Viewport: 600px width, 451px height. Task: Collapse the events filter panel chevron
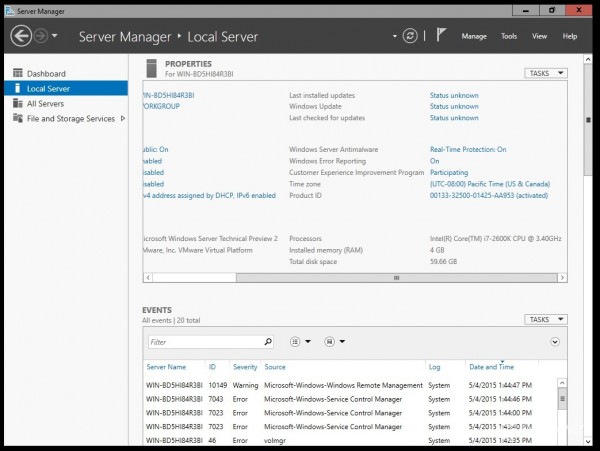(555, 342)
